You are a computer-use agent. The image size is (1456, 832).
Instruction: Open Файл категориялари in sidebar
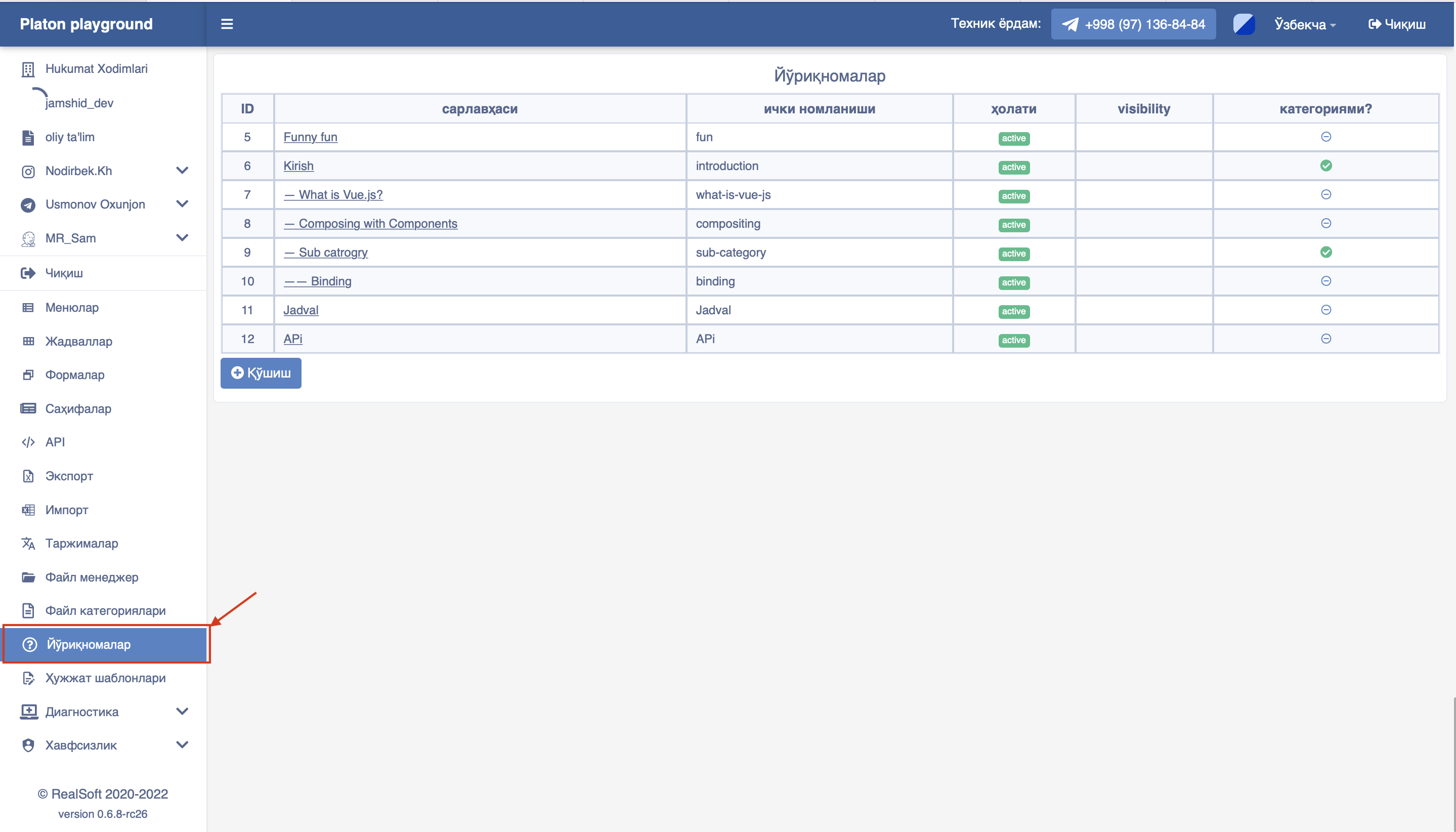click(x=103, y=611)
